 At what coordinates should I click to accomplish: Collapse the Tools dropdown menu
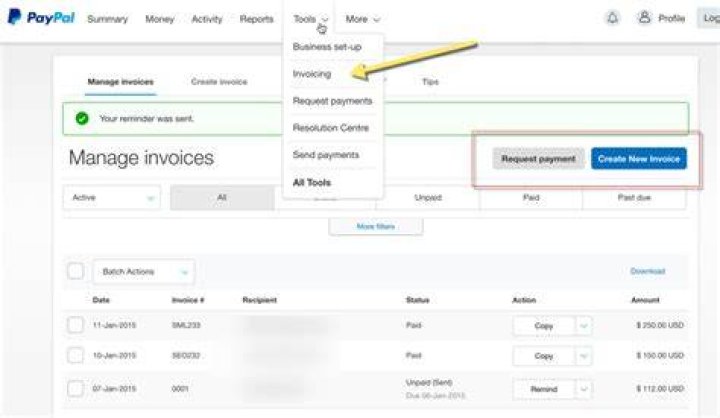coord(310,19)
